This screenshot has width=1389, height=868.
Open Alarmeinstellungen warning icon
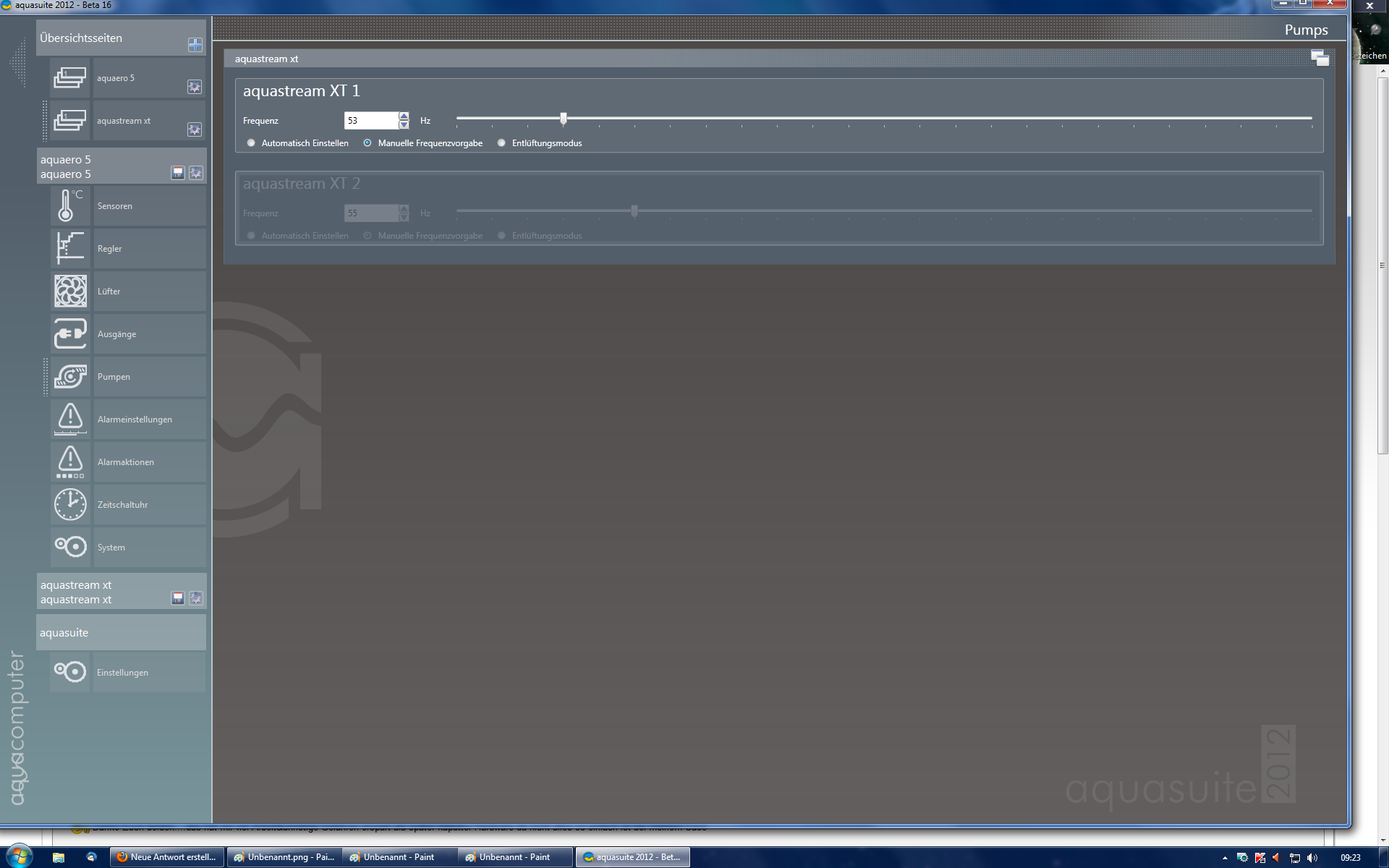(x=70, y=420)
